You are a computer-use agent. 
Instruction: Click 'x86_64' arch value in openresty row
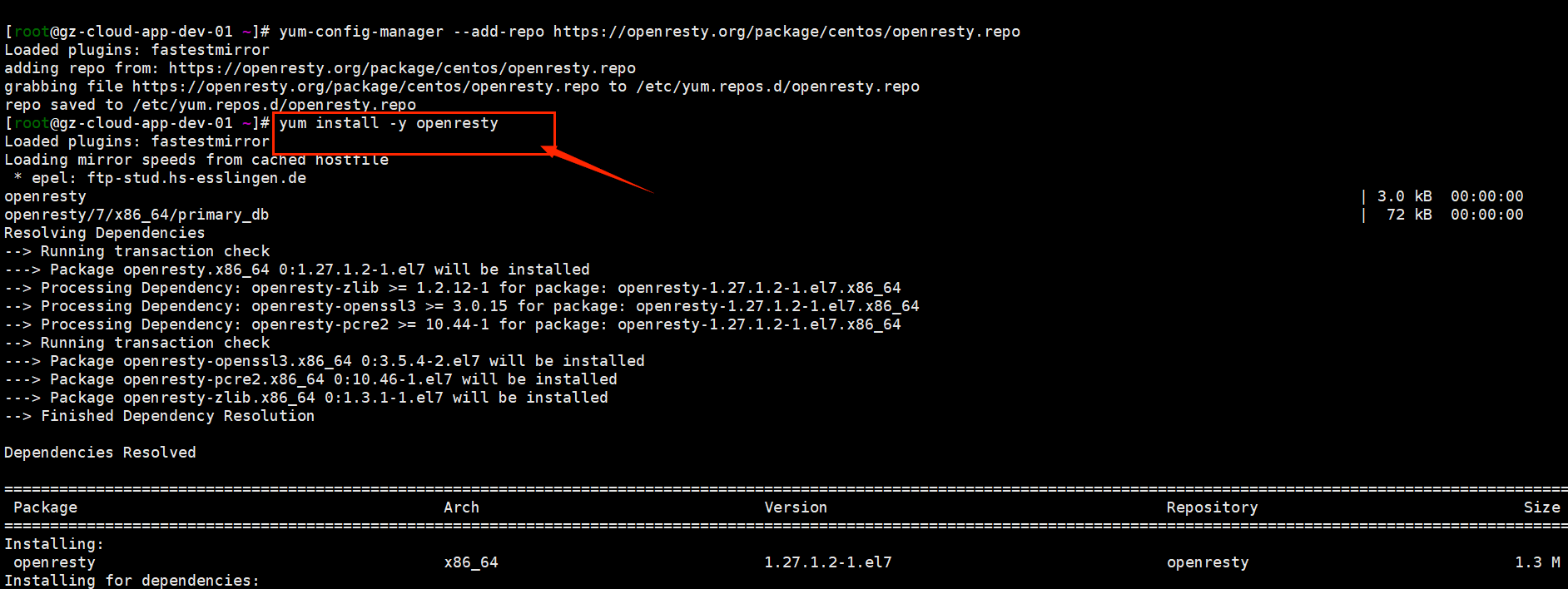(471, 562)
